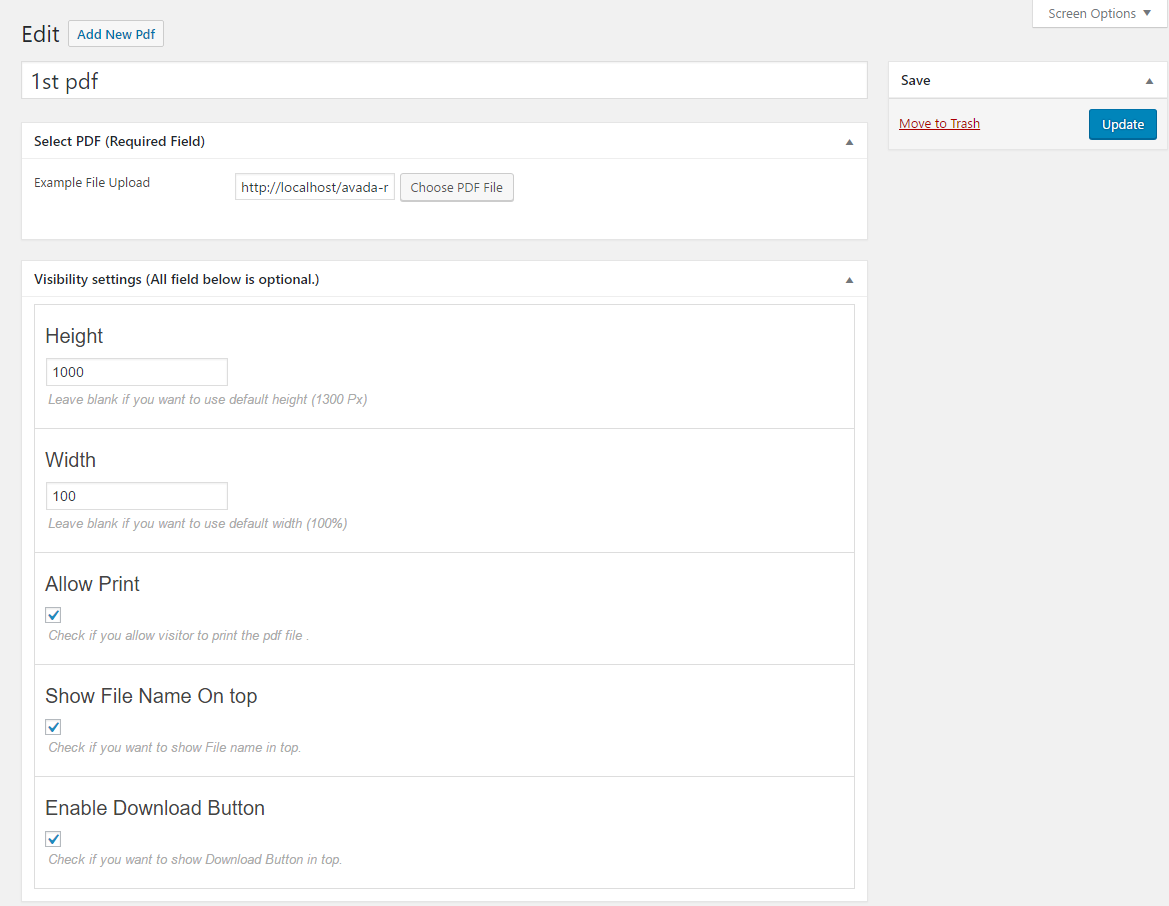Disable the Enable Download Button checkbox
Screen dimensions: 1169x906
[x=54, y=839]
